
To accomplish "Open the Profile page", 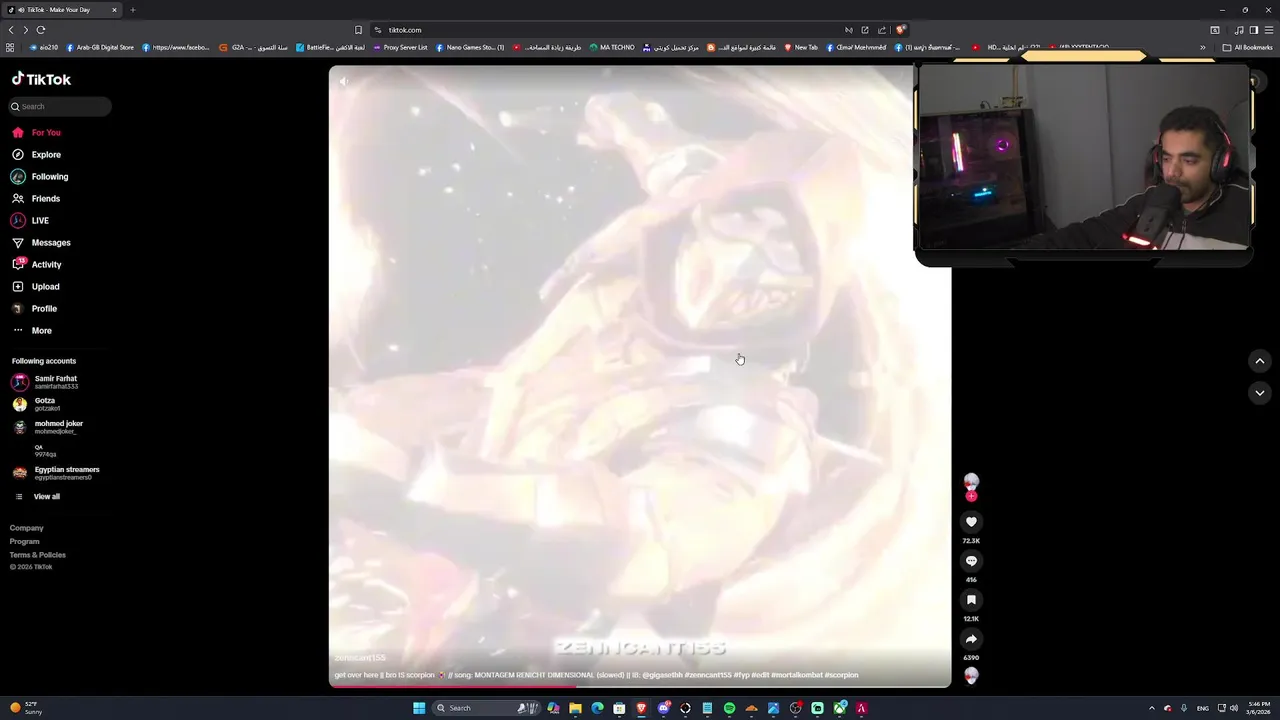I will click(x=35, y=308).
